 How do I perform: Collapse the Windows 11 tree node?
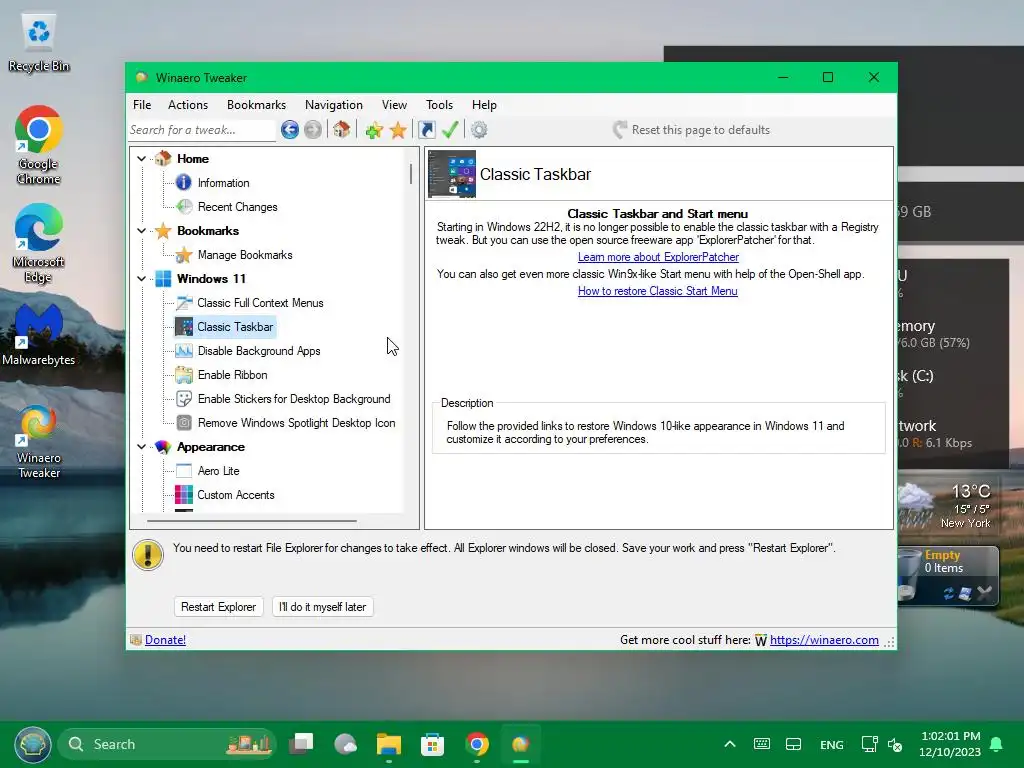(x=141, y=279)
